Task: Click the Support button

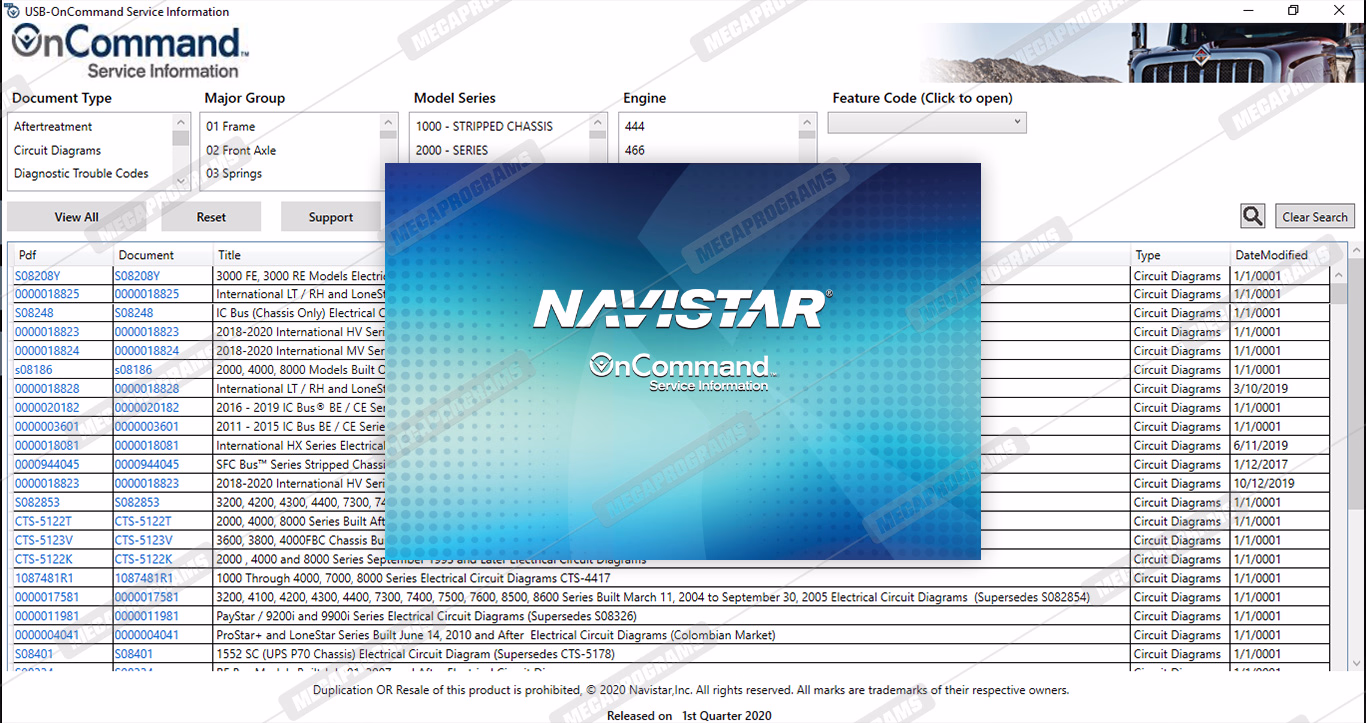Action: coord(330,217)
